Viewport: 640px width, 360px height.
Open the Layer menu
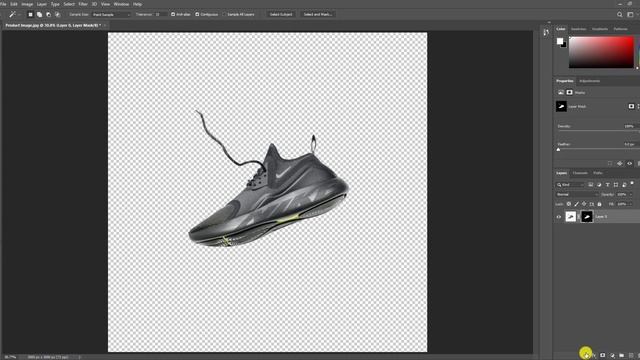pos(42,4)
